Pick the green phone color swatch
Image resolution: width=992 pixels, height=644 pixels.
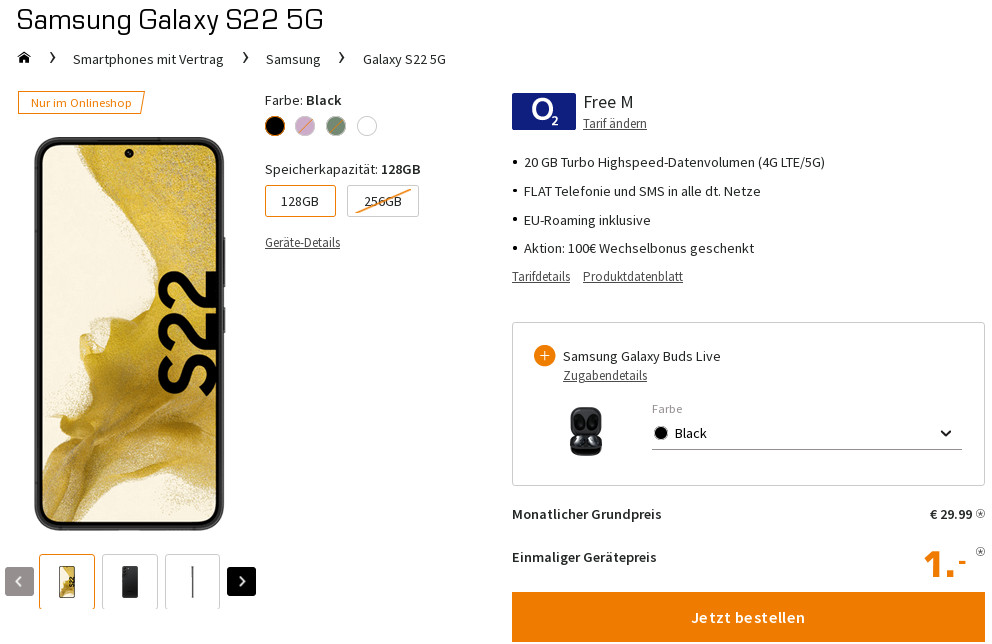pos(336,126)
